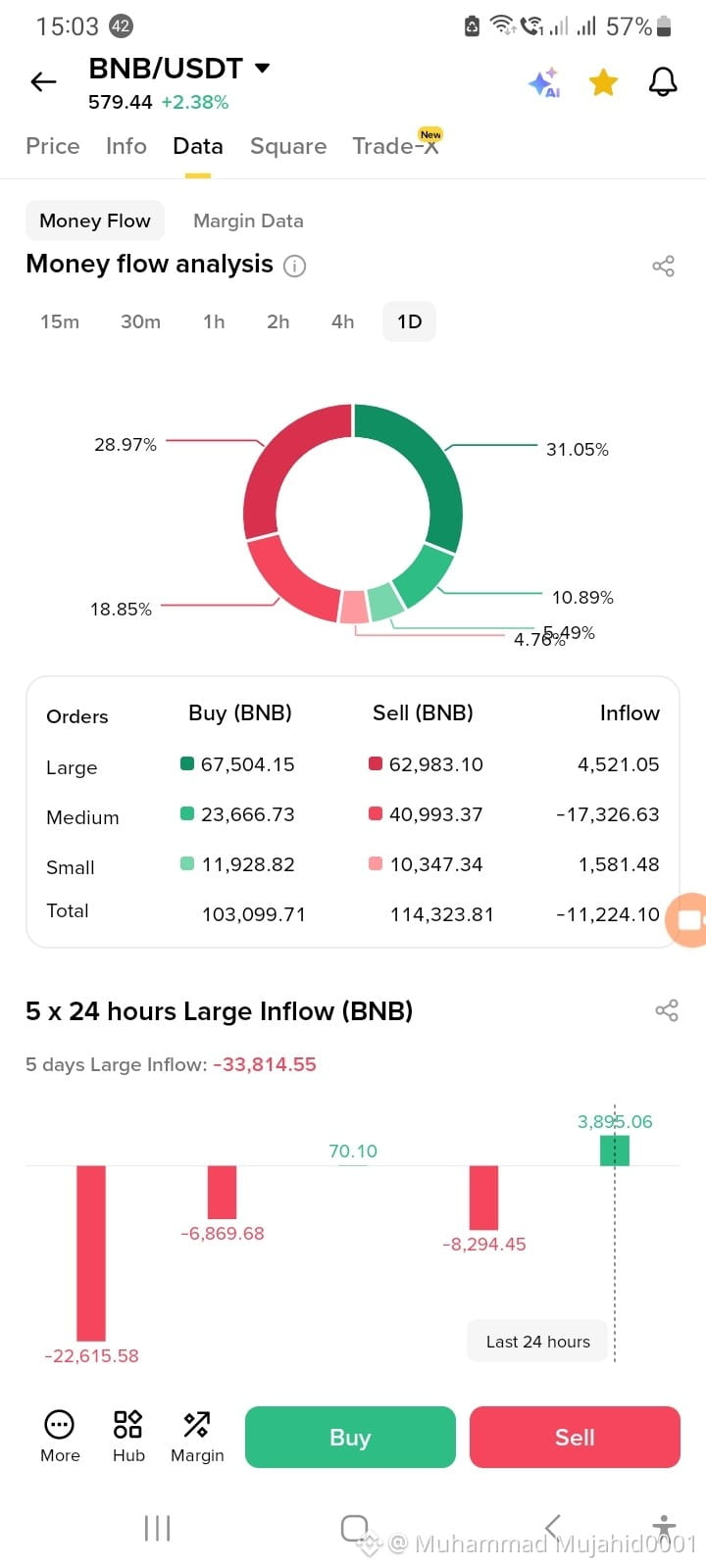Image resolution: width=706 pixels, height=1568 pixels.
Task: Tap light green swatch beside 11,928.82
Action: click(x=187, y=863)
